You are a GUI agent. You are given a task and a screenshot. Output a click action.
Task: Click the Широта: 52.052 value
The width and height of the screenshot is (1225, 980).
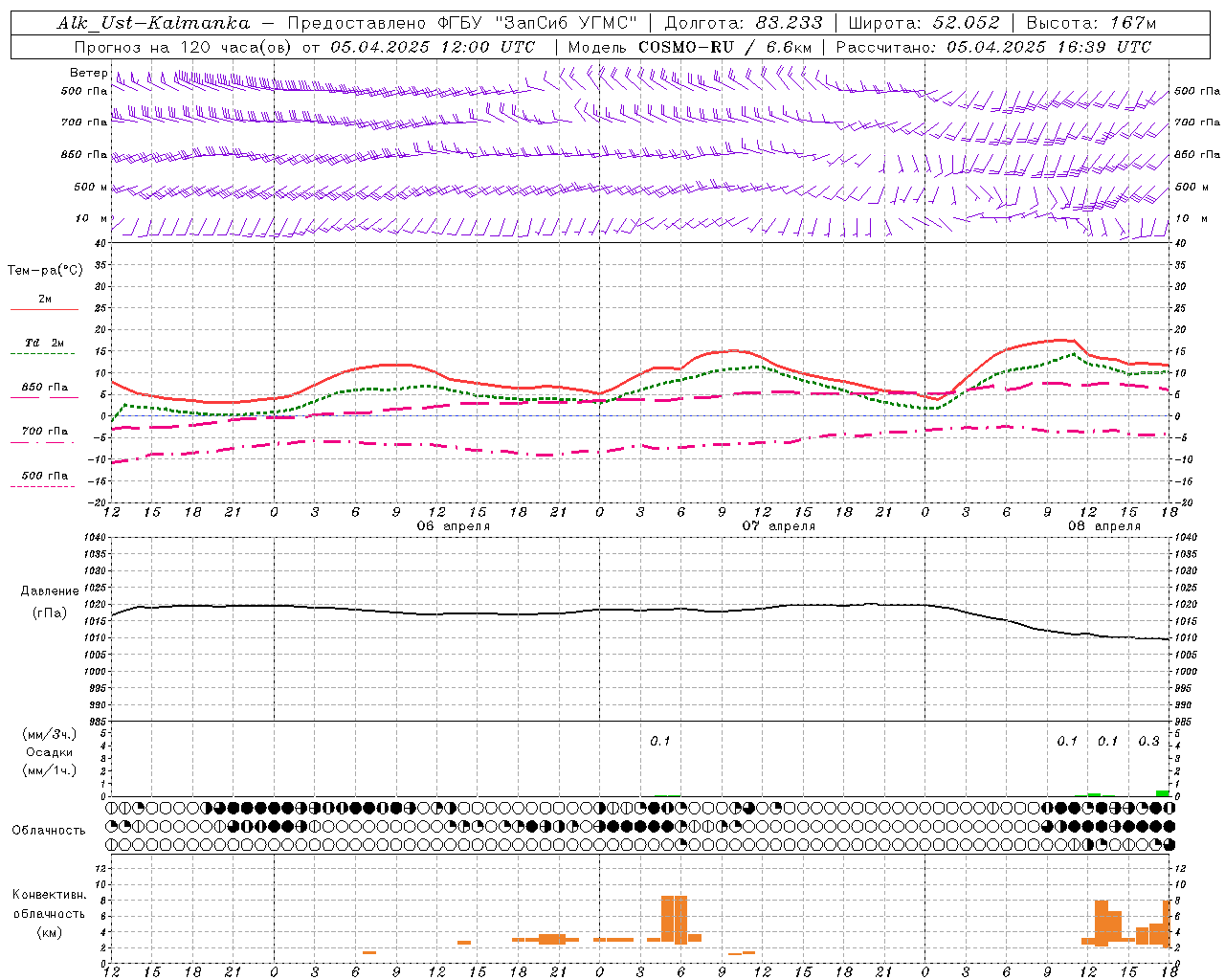pyautogui.click(x=924, y=23)
